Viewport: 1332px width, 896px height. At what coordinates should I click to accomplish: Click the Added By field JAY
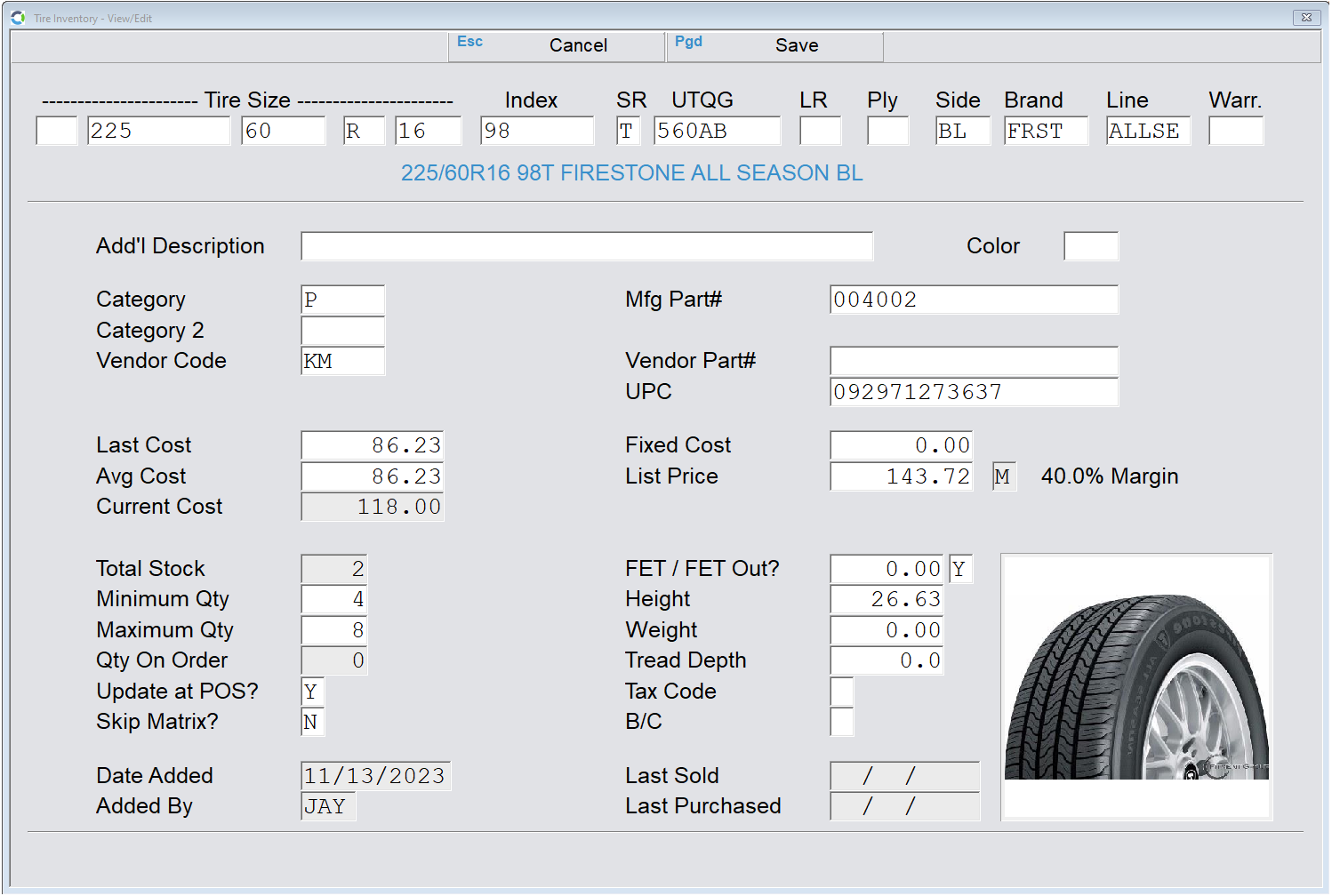(328, 806)
